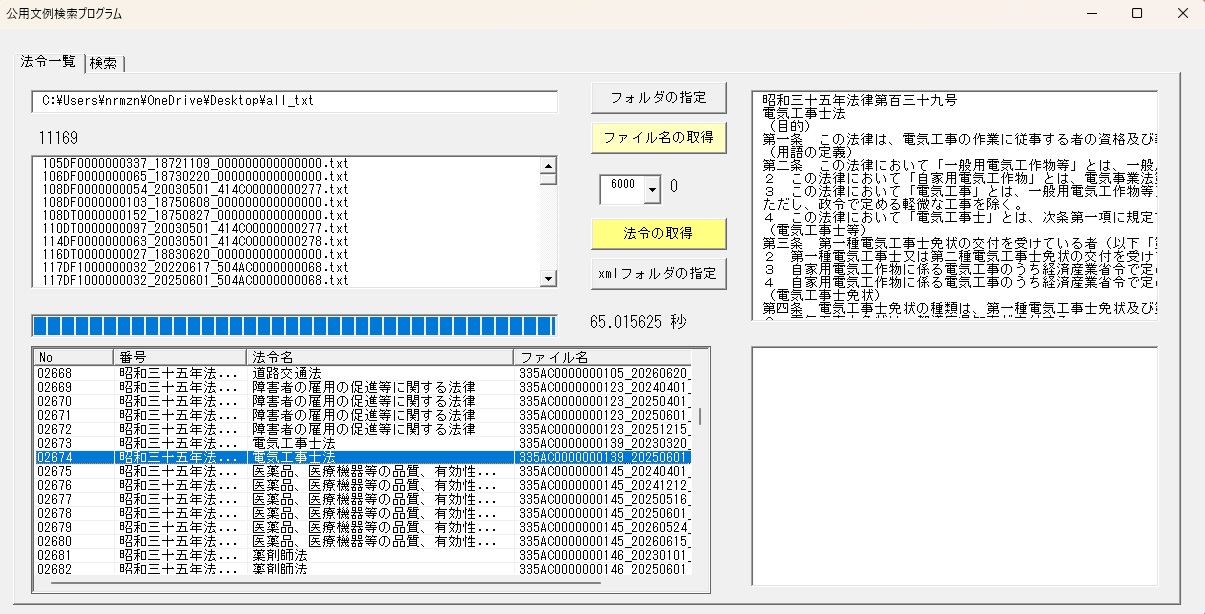Screen dimensions: 1205x614
Task: Click the folder path input field
Action: (294, 101)
